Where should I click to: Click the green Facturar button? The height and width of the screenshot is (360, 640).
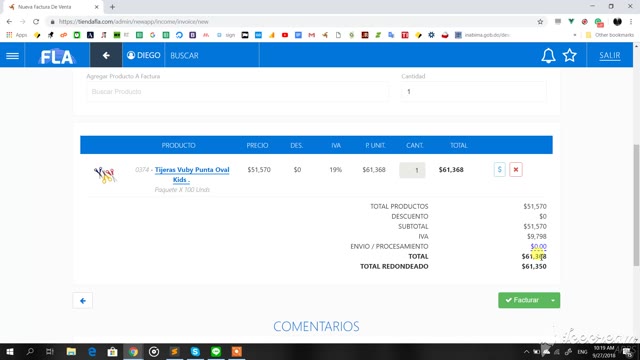point(522,300)
